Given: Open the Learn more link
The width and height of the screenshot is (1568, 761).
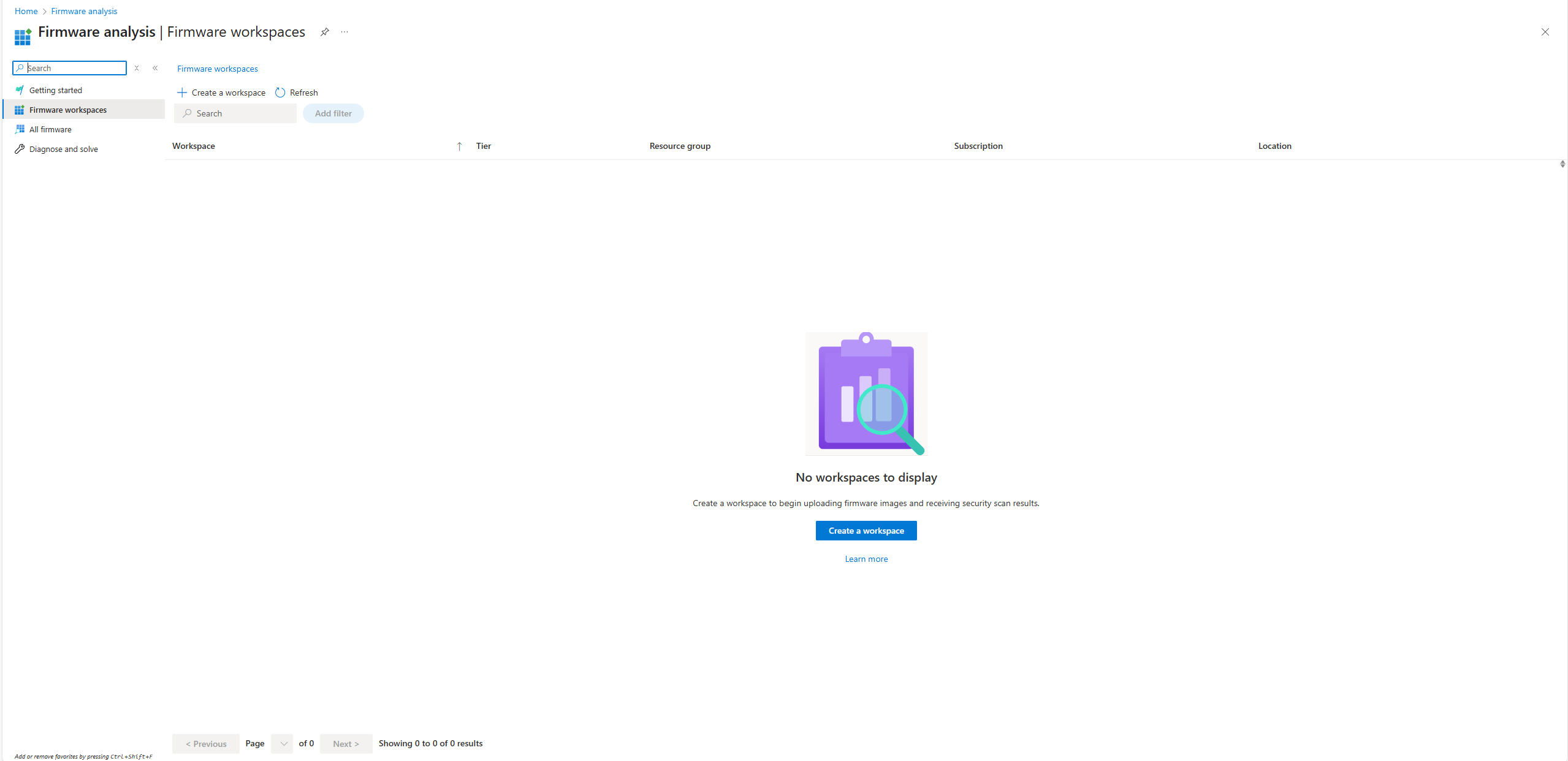Looking at the screenshot, I should (866, 559).
